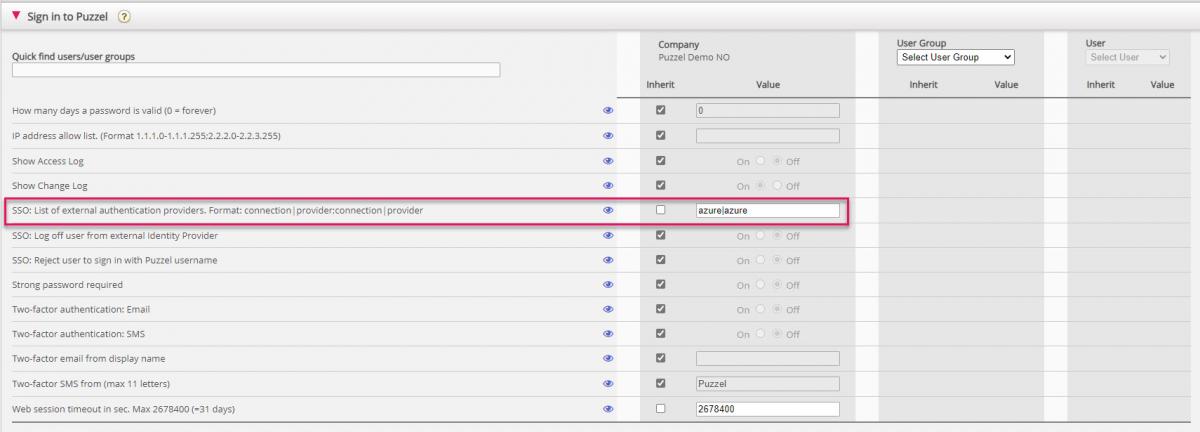Click the 2678400 session timeout field
The image size is (1200, 432).
tap(767, 409)
